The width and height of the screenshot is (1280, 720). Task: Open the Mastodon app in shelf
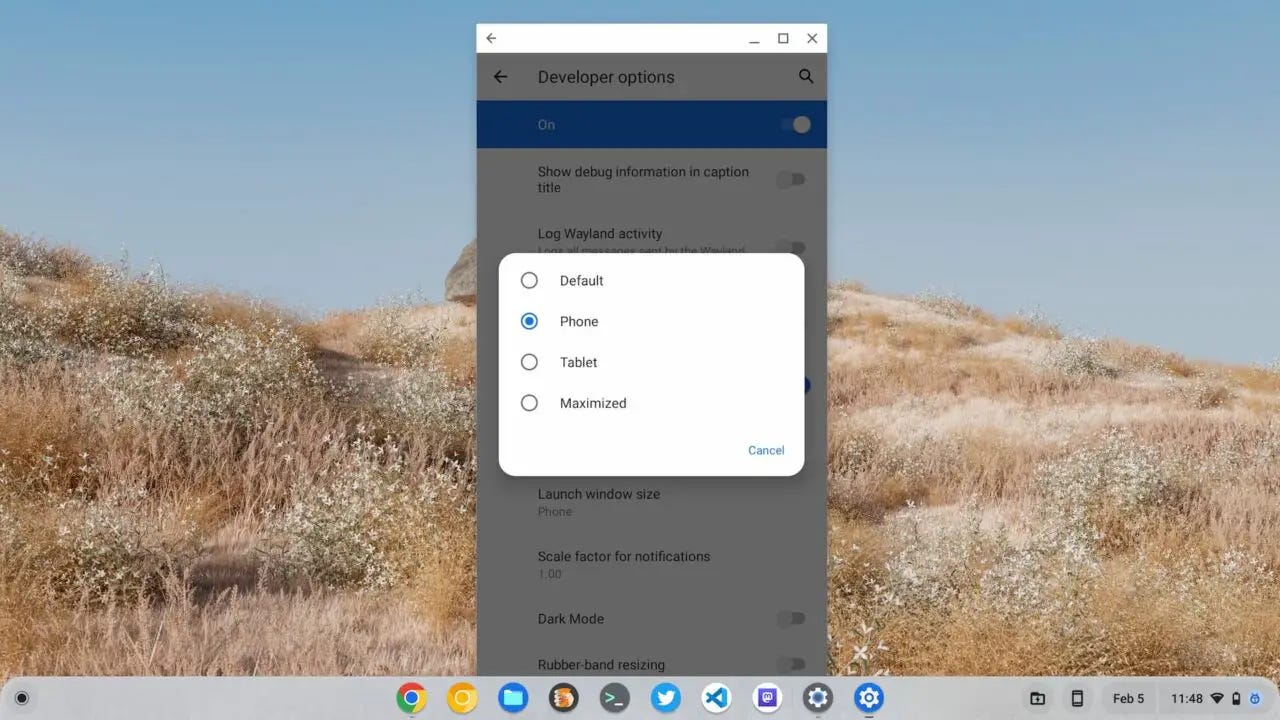point(767,698)
